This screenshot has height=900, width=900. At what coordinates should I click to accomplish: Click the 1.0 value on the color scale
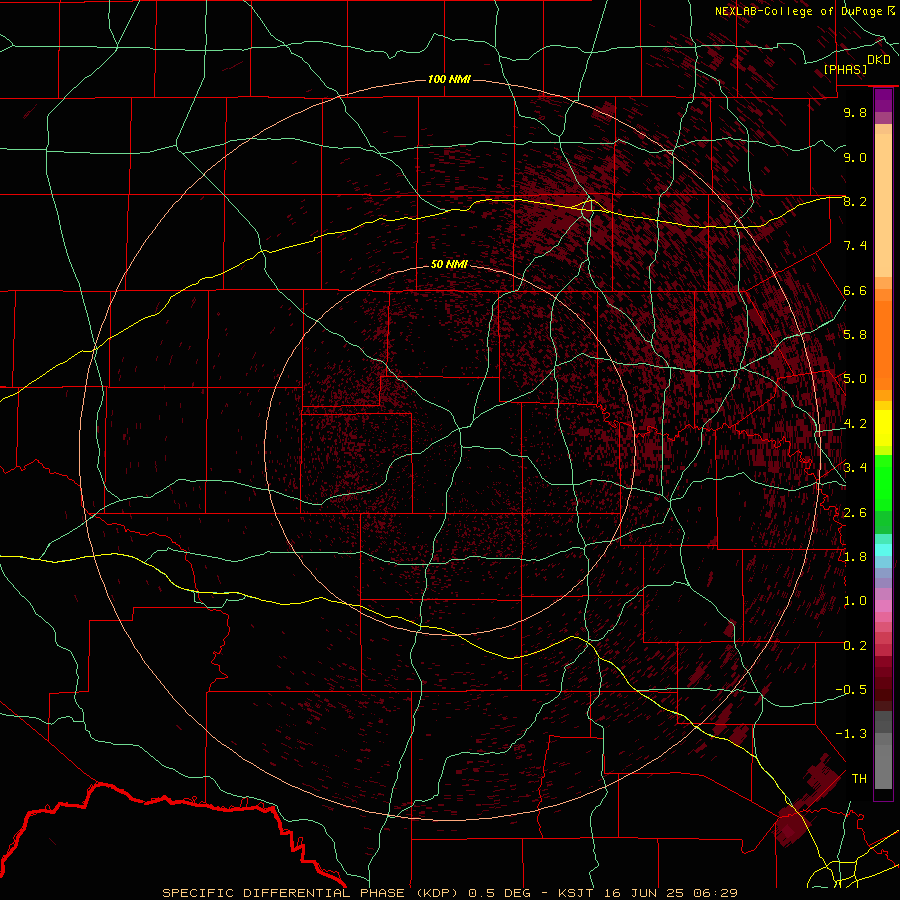tap(855, 600)
